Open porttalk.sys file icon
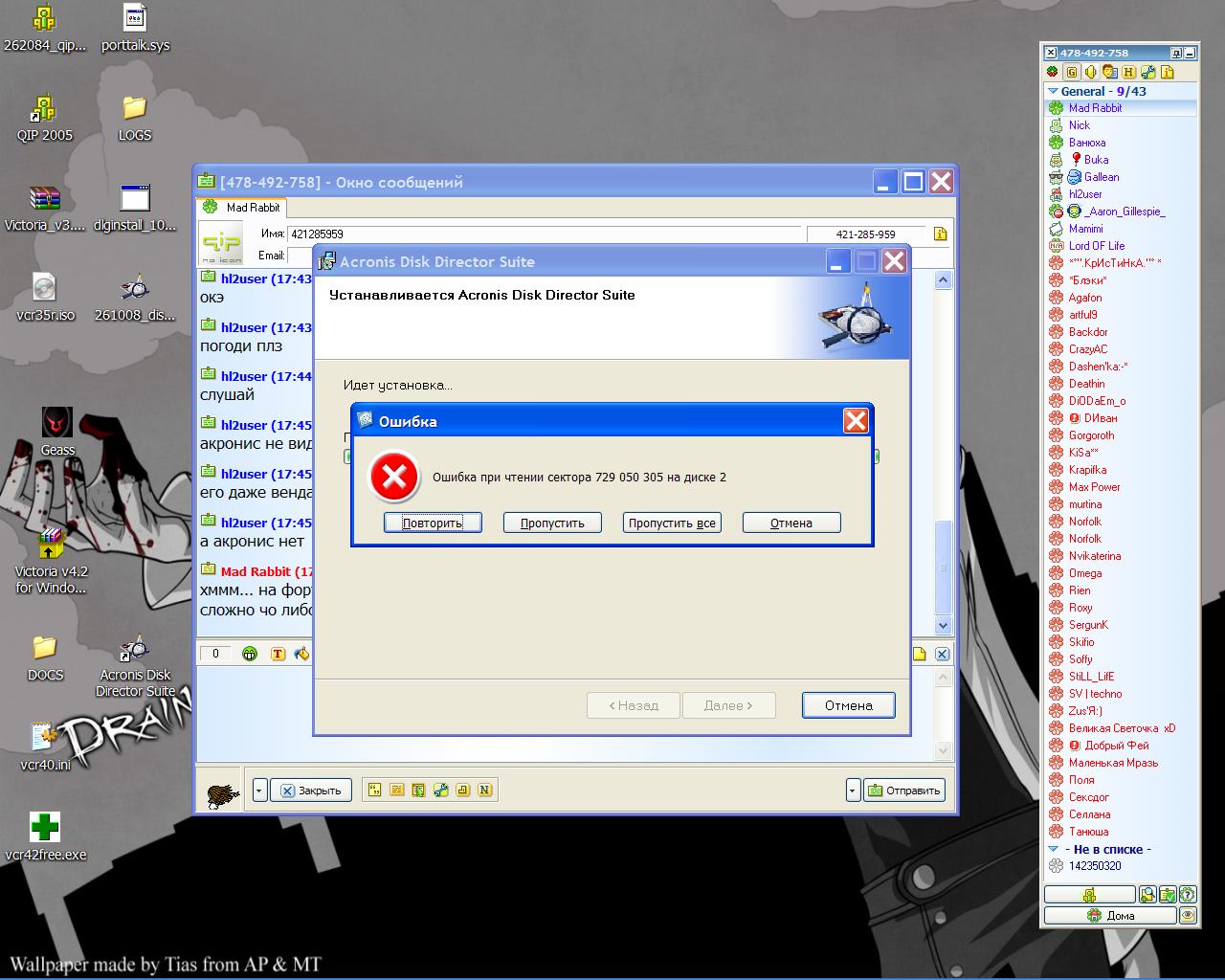Viewport: 1225px width, 980px height. tap(135, 29)
